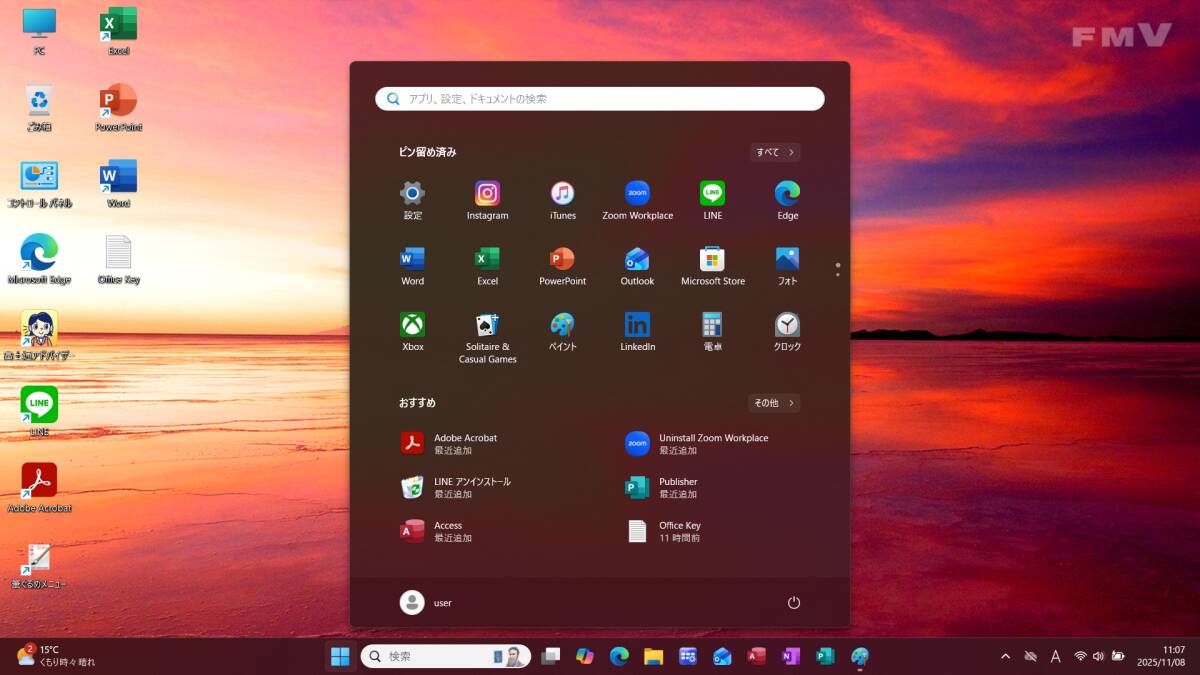This screenshot has width=1200, height=675.
Task: Open Outlook from the taskbar
Action: (722, 656)
